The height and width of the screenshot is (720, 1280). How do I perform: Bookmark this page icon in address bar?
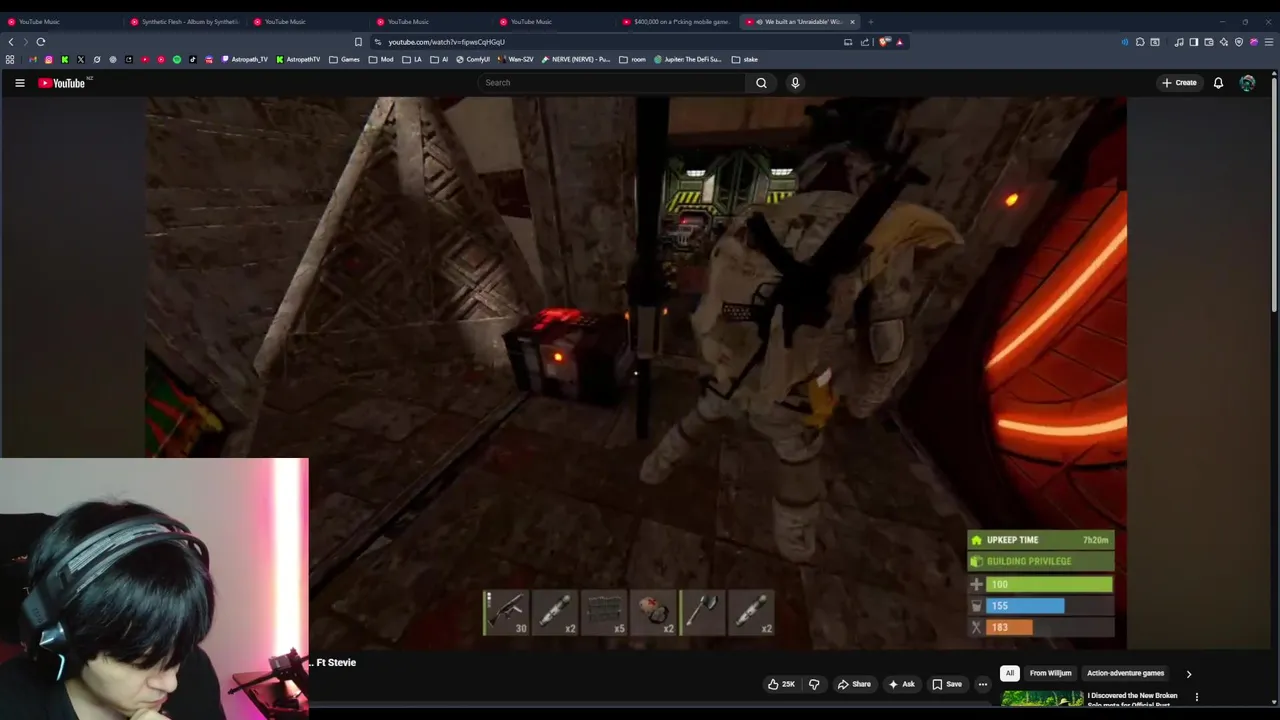[x=358, y=42]
